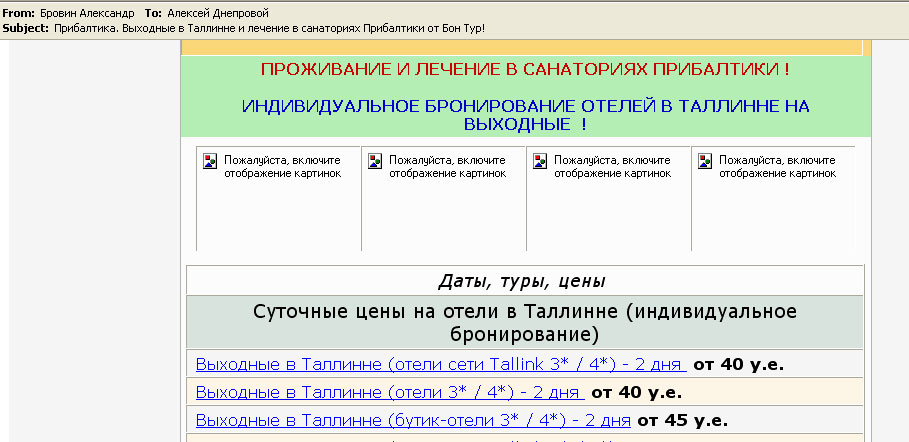Click the email subject line text
Screen dimensions: 909x442
tap(270, 28)
